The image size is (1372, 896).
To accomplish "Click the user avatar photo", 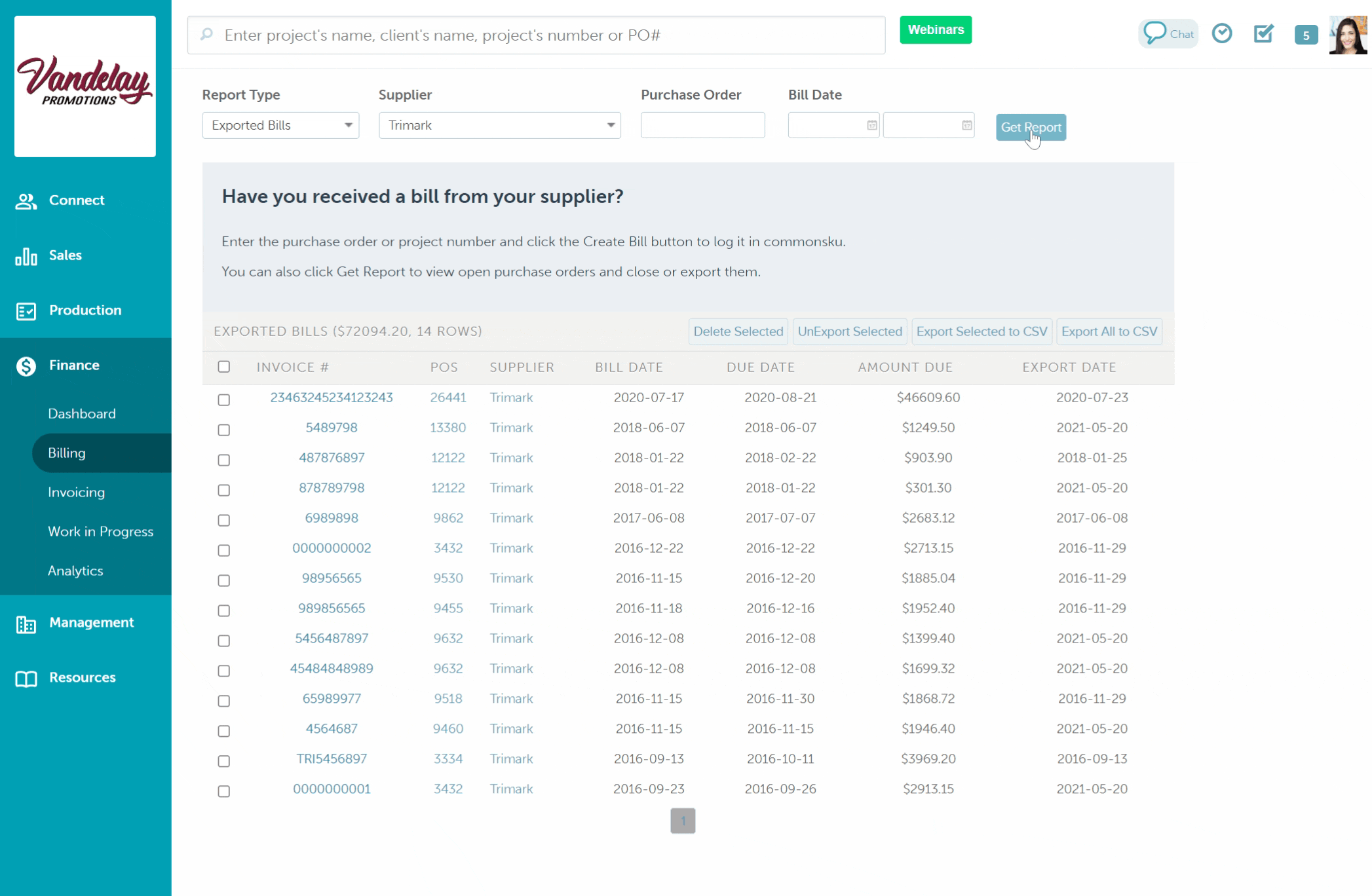I will (1348, 35).
